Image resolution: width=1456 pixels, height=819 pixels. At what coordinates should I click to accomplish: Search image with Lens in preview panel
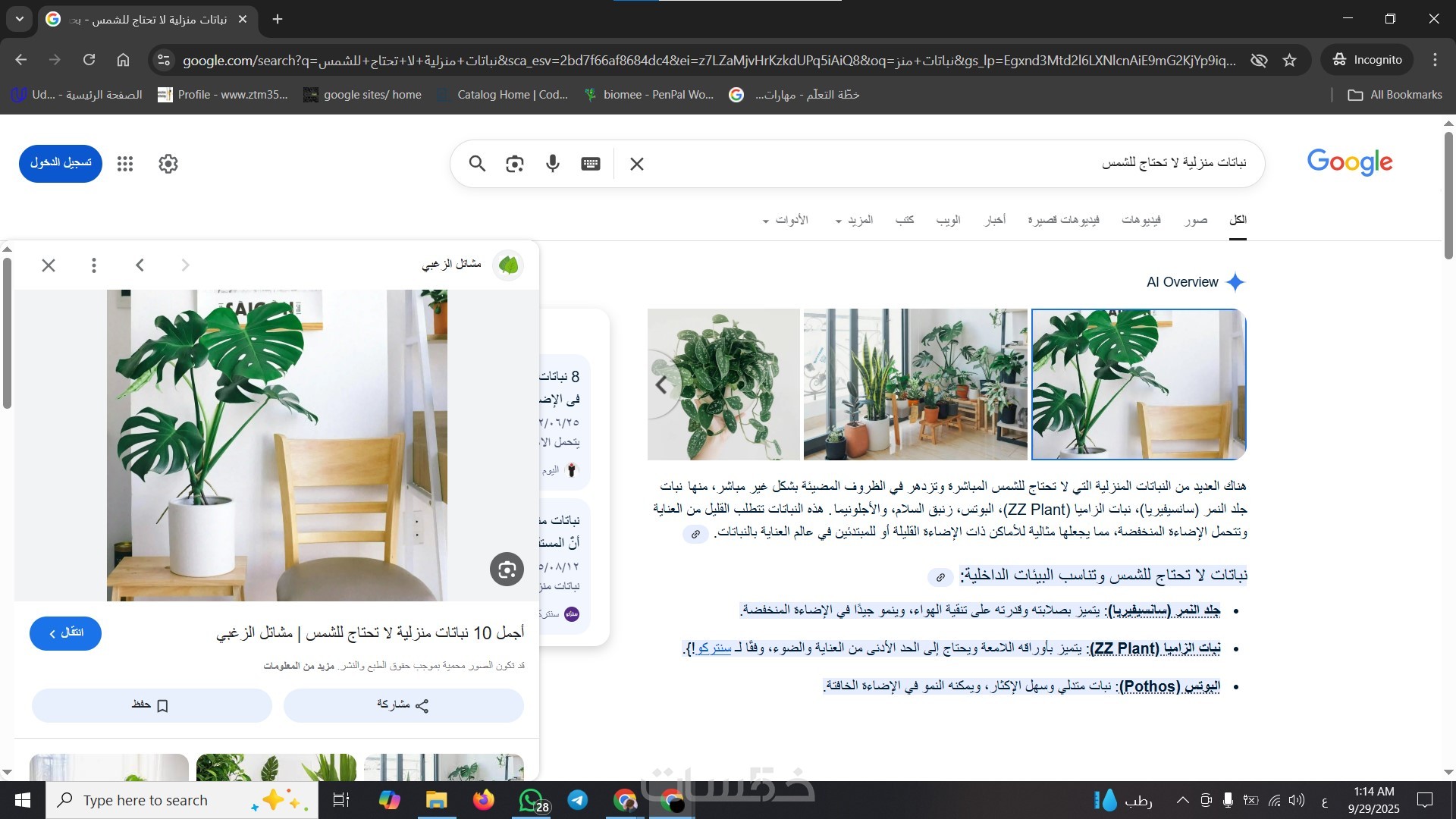[x=507, y=570]
